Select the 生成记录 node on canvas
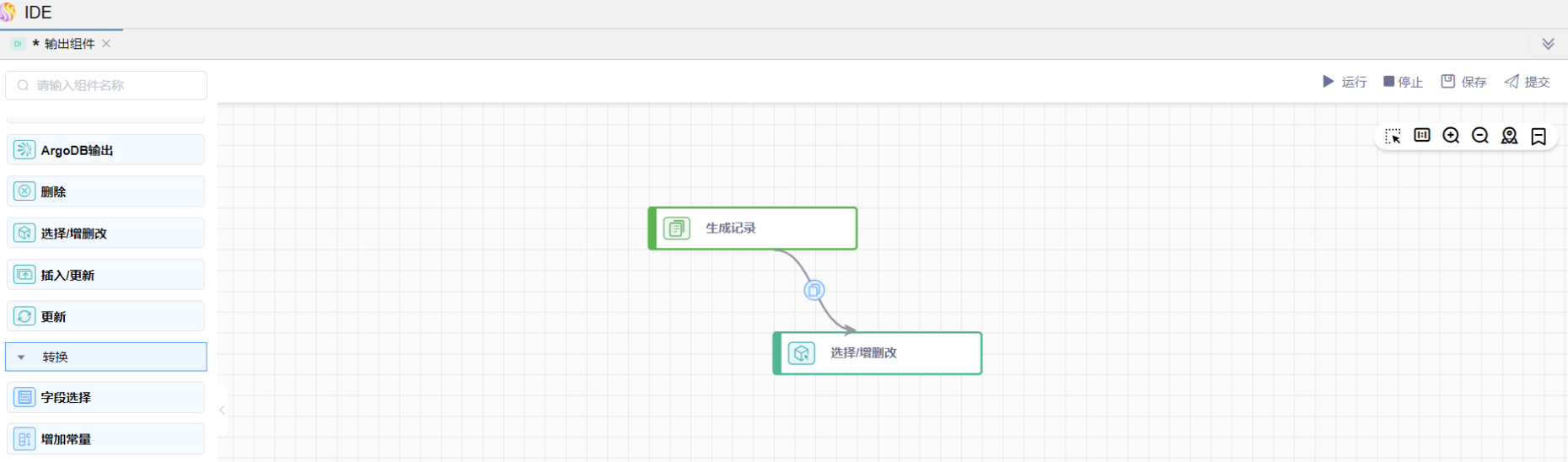The image size is (1568, 462). (753, 228)
